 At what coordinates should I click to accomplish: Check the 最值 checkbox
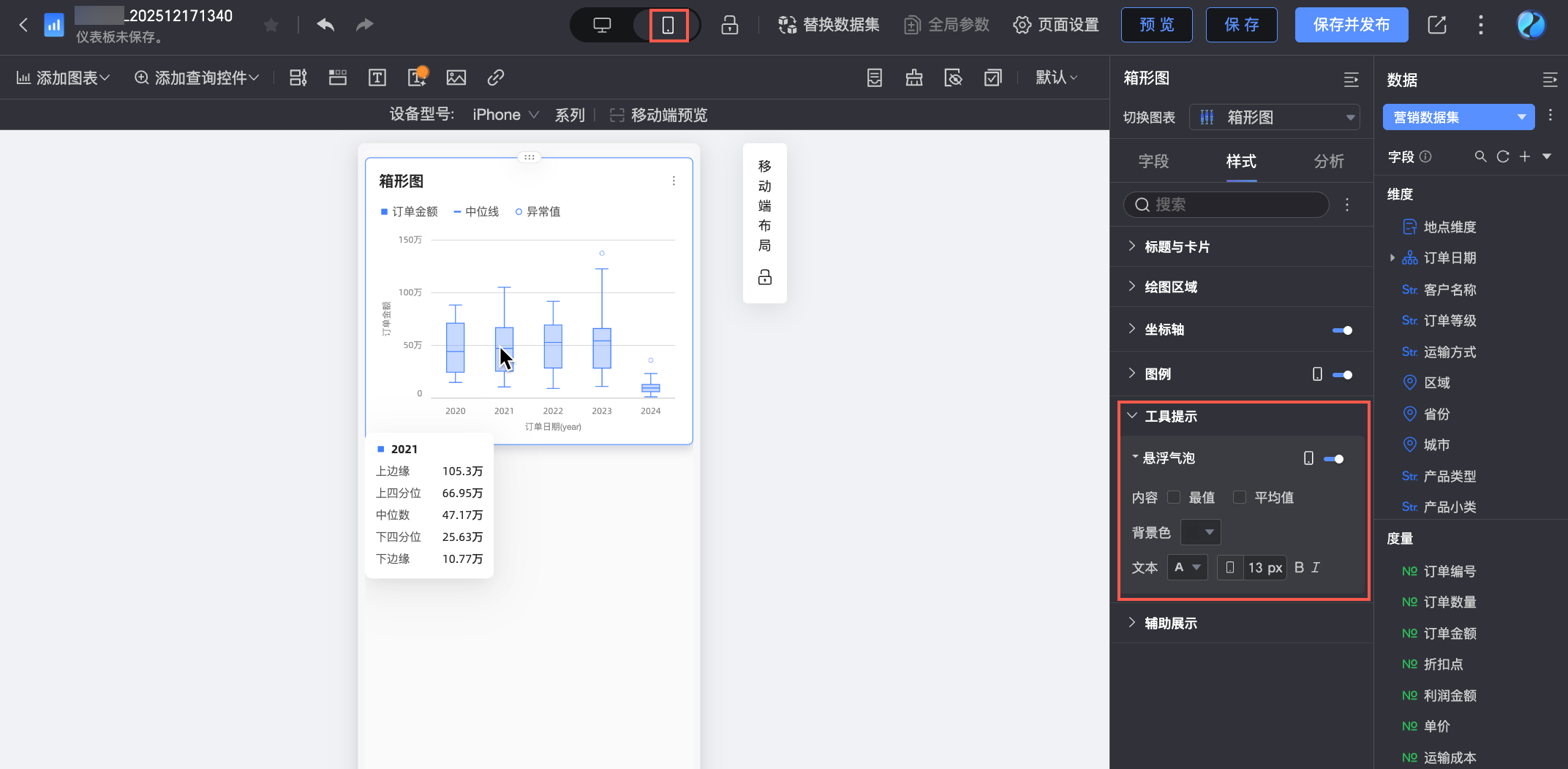click(x=1174, y=497)
